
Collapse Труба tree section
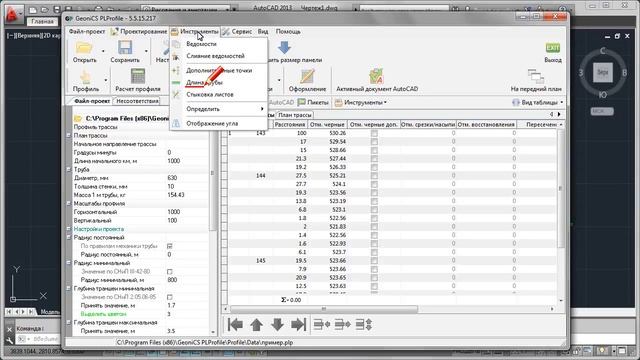[69, 169]
